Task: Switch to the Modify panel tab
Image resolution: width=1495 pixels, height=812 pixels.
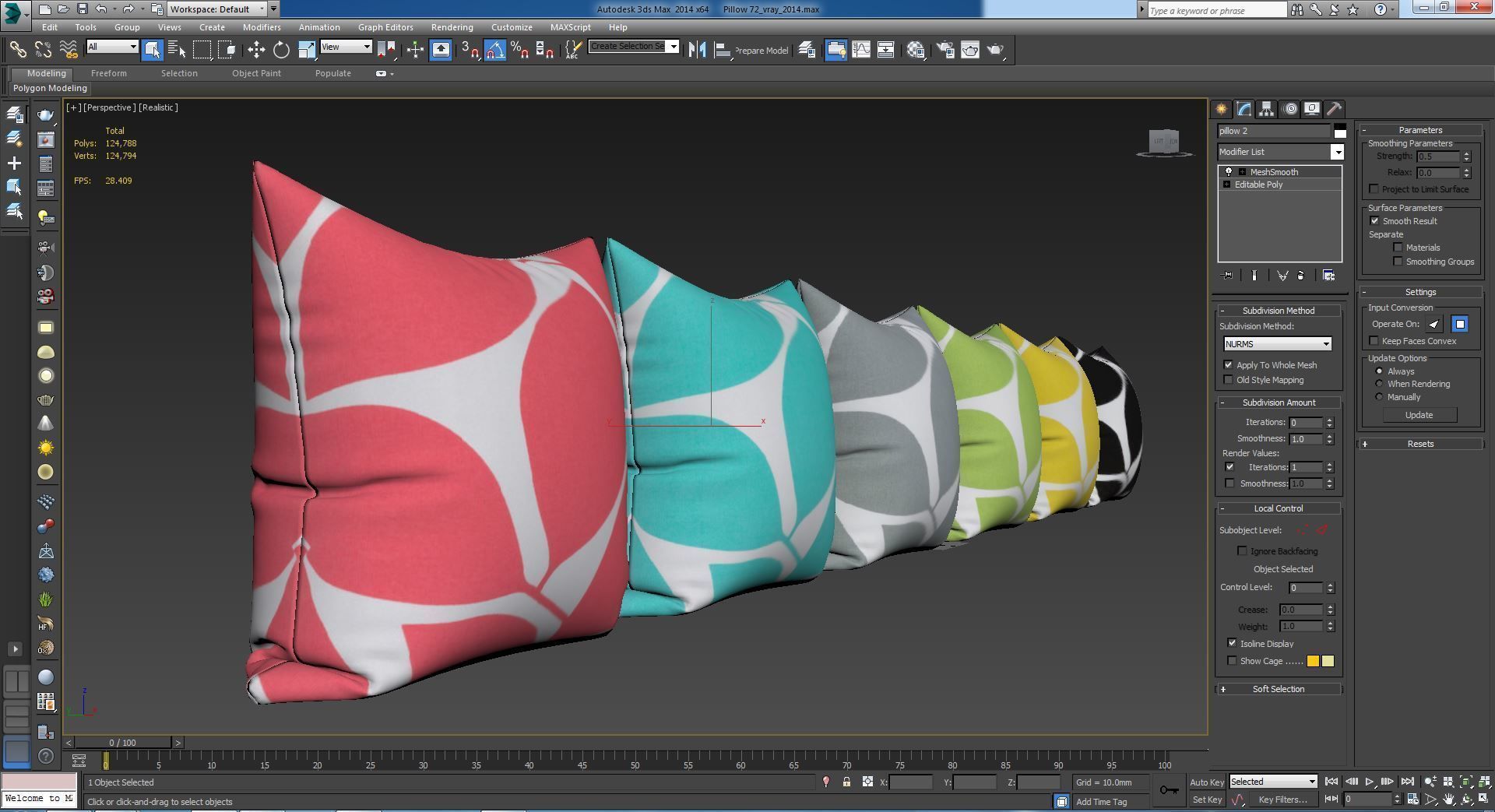Action: pyautogui.click(x=1244, y=109)
